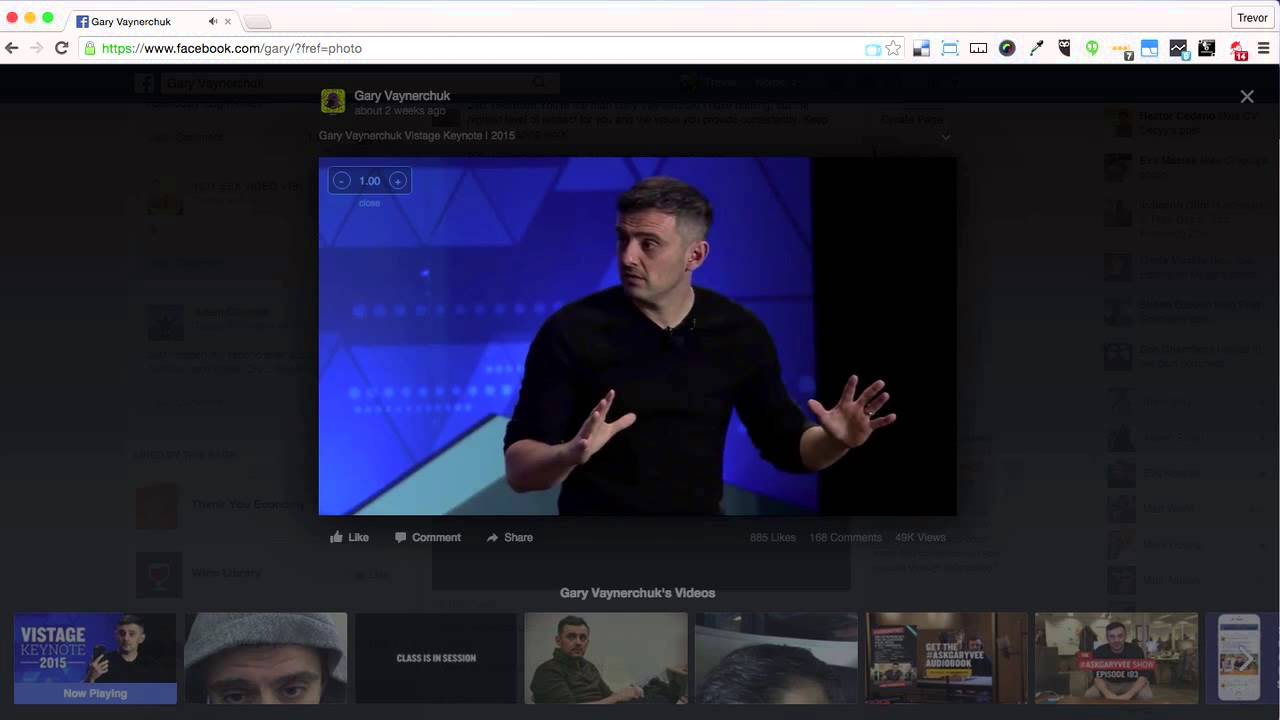Screen dimensions: 1280x720
Task: Activate the eyedropper color picker extension
Action: [x=1036, y=48]
